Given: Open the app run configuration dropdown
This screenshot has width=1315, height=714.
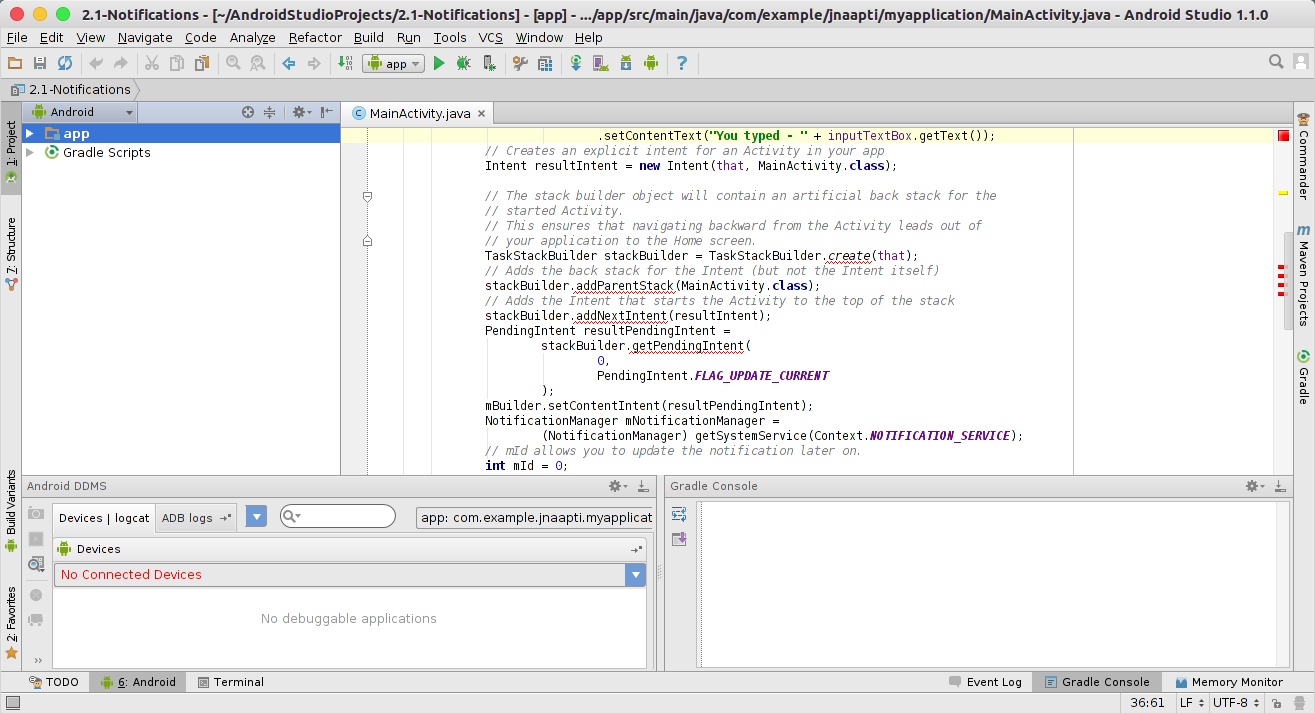Looking at the screenshot, I should [x=394, y=63].
